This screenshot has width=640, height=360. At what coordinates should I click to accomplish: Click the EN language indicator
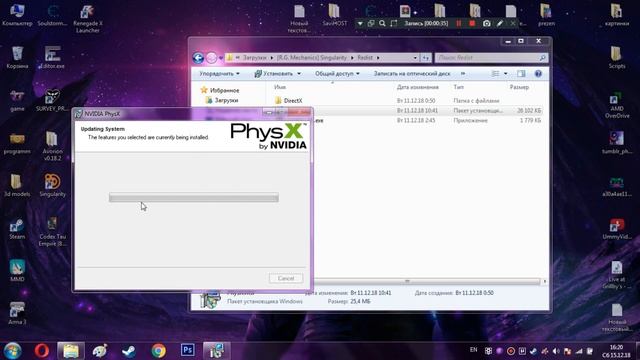473,350
